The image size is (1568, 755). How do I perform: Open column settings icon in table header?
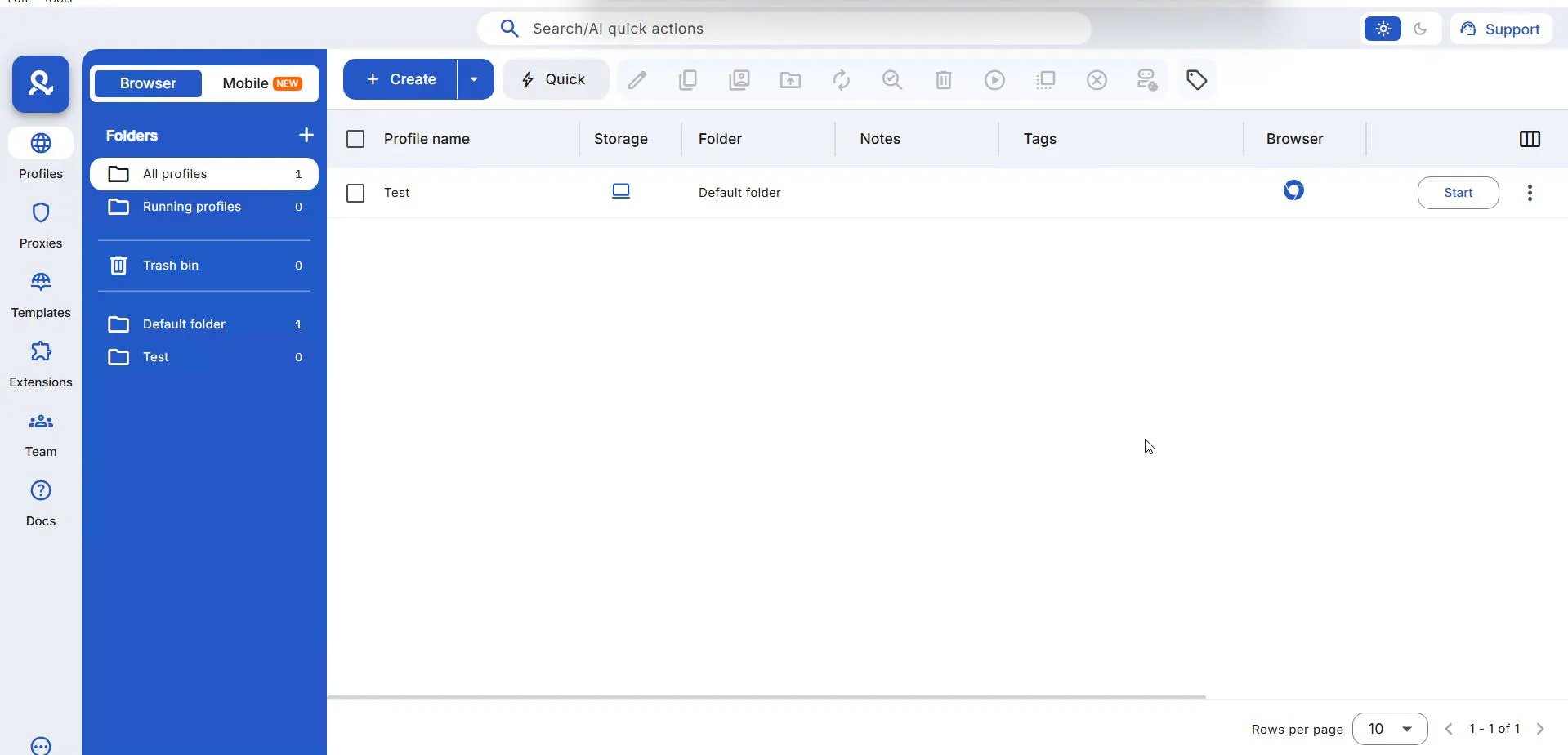tap(1530, 139)
